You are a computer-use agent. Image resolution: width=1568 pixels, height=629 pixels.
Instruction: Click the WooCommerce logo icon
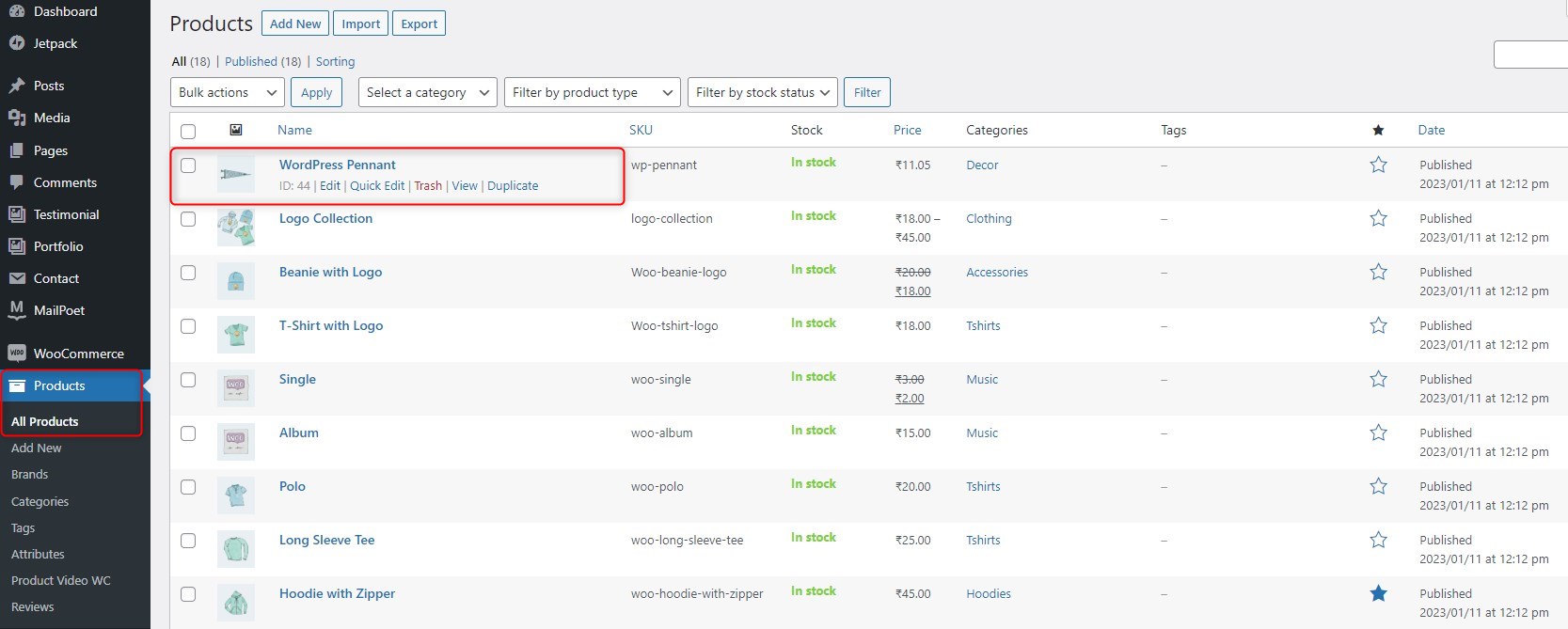click(16, 354)
